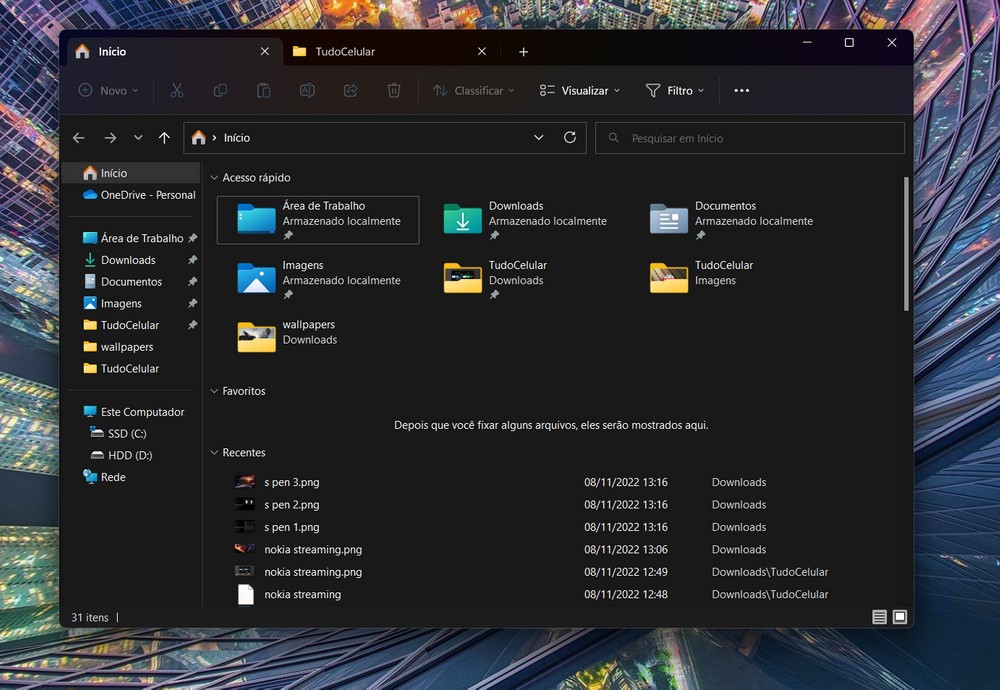Open the Downloads quick access folder tile
The width and height of the screenshot is (1000, 690).
(525, 220)
